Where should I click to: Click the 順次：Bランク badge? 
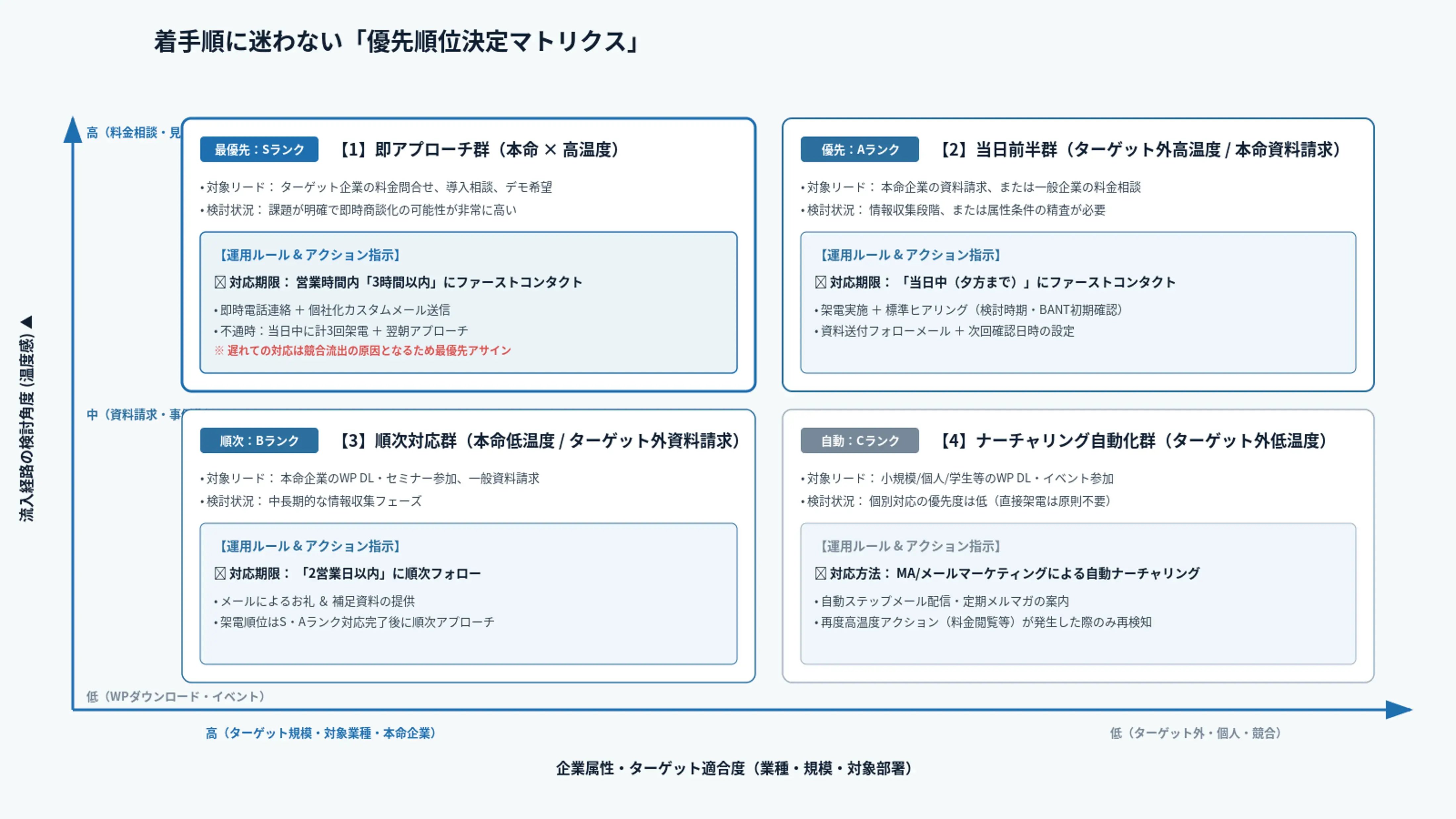click(259, 440)
